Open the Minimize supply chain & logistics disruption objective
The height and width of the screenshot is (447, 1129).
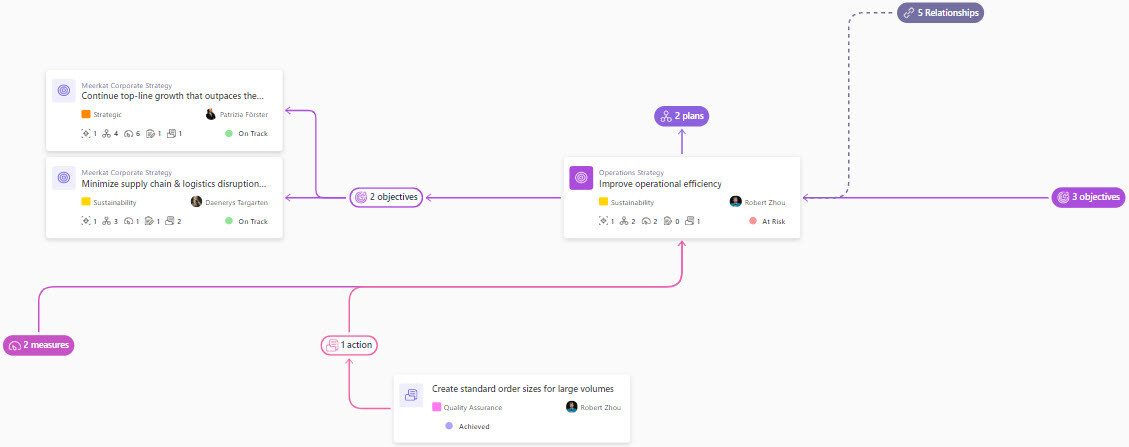(173, 184)
